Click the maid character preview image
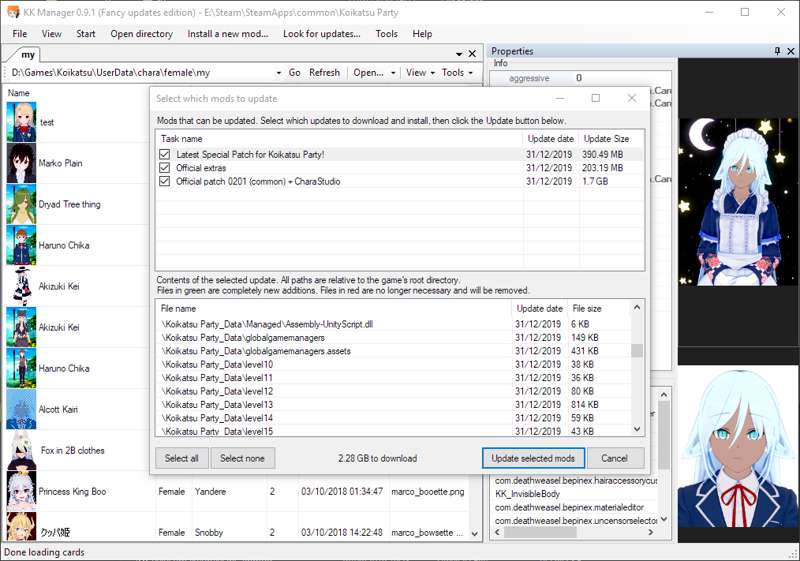Image resolution: width=800 pixels, height=561 pixels. pos(738,201)
